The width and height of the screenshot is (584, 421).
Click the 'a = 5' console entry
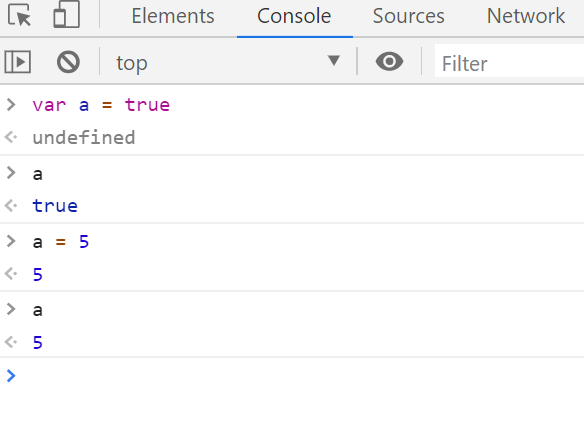[x=61, y=242]
